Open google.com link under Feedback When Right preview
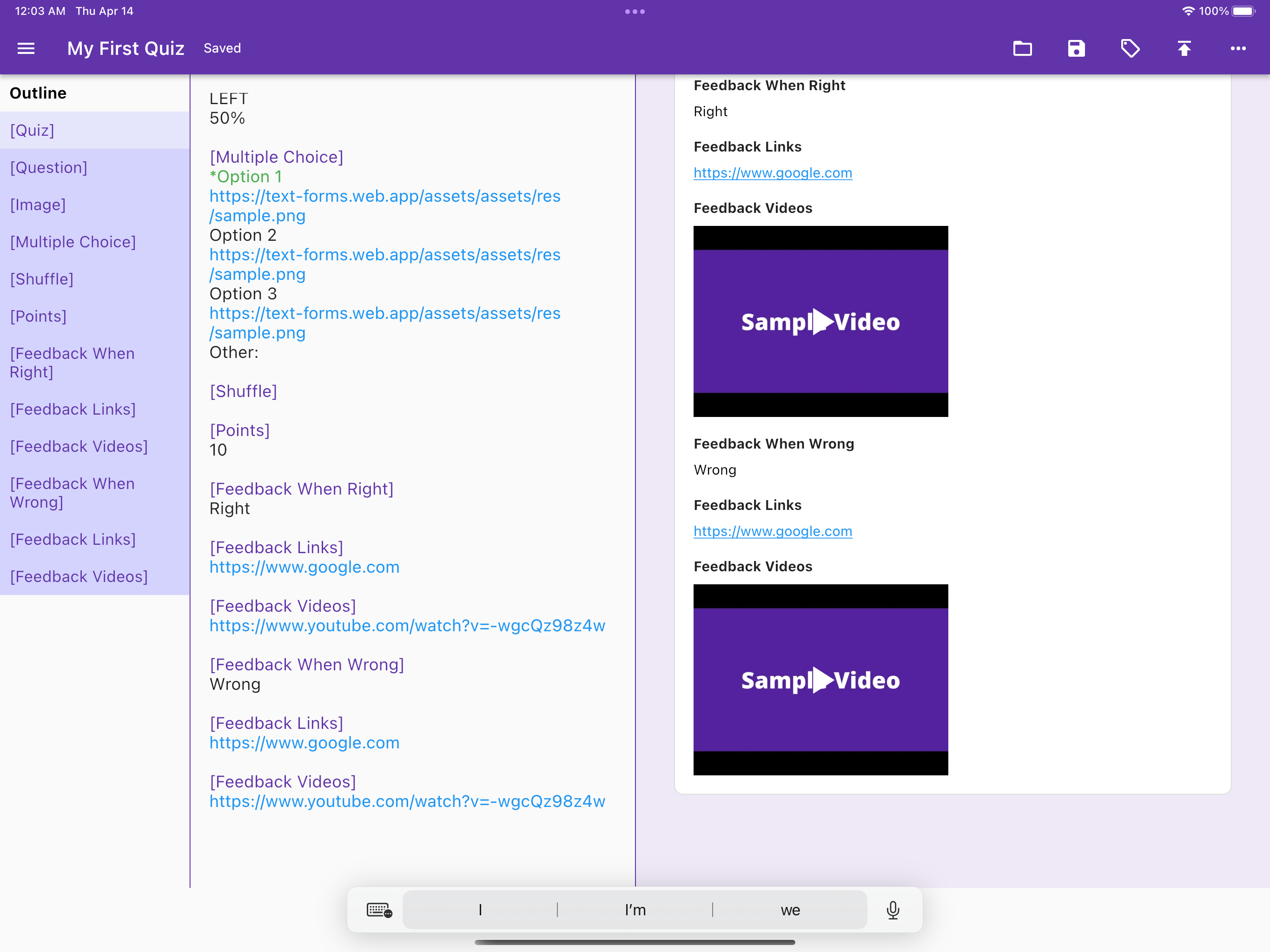Viewport: 1270px width, 952px height. pyautogui.click(x=773, y=173)
